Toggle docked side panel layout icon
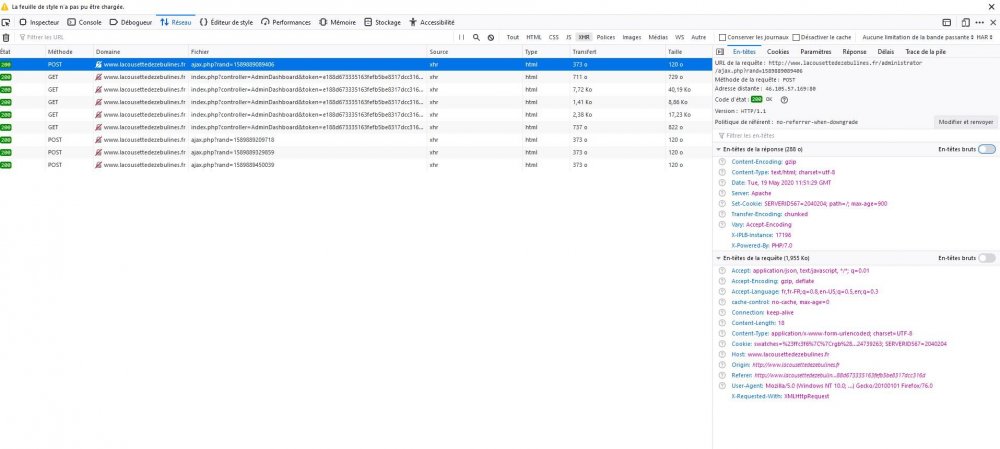The width and height of the screenshot is (1000, 449). click(947, 22)
